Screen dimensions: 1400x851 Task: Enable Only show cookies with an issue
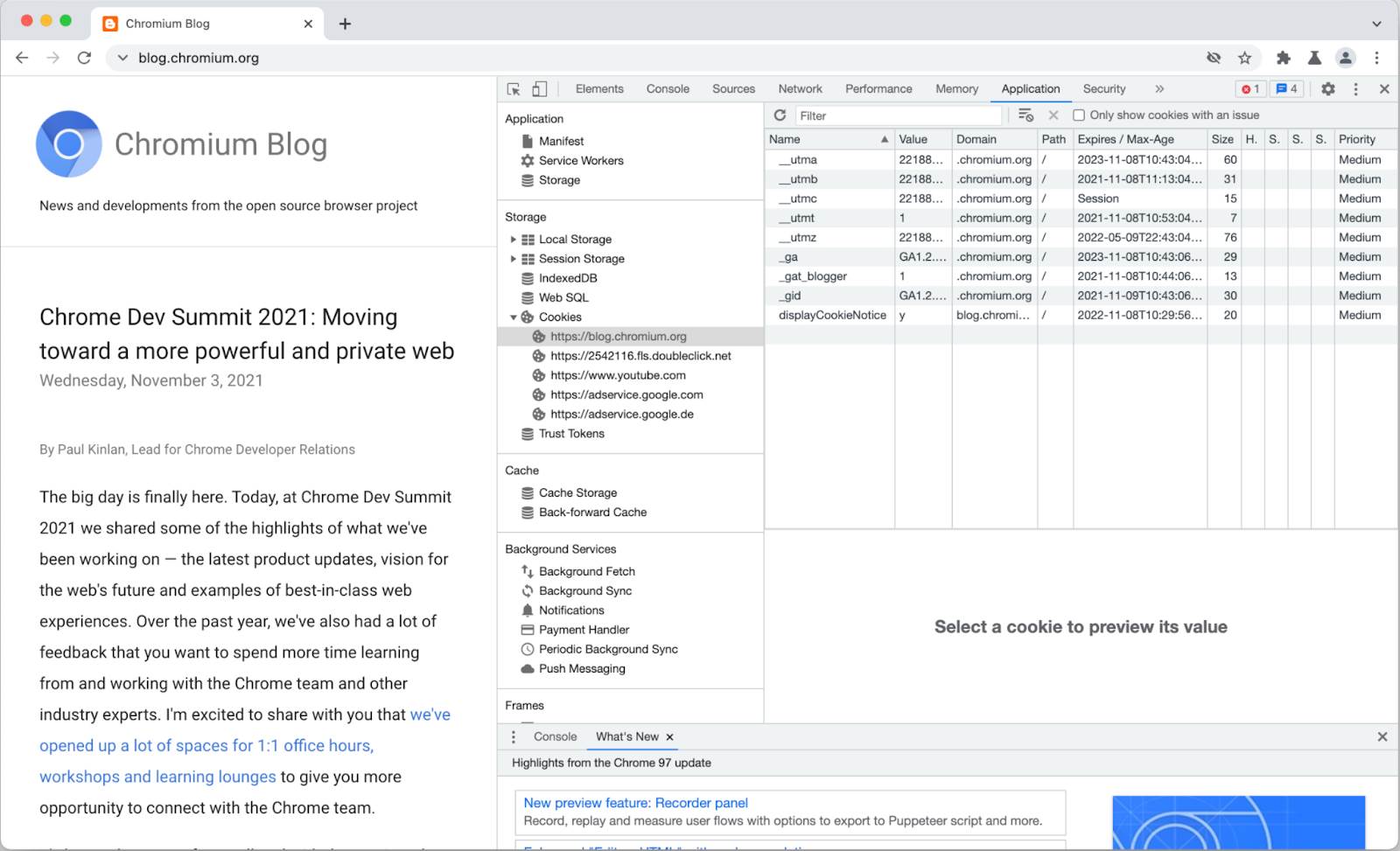pyautogui.click(x=1079, y=115)
